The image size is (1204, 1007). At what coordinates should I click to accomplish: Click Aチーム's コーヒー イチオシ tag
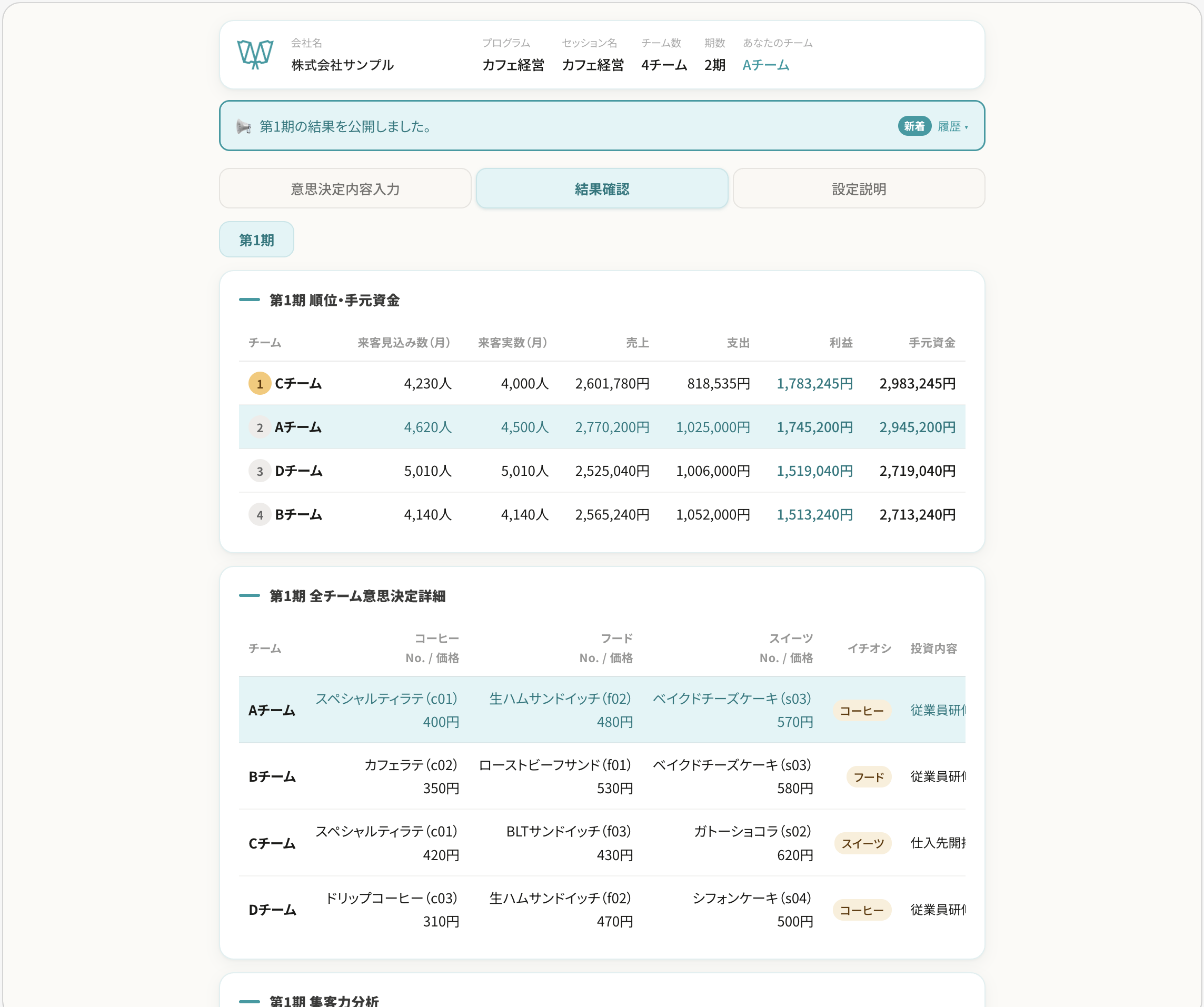(x=862, y=711)
